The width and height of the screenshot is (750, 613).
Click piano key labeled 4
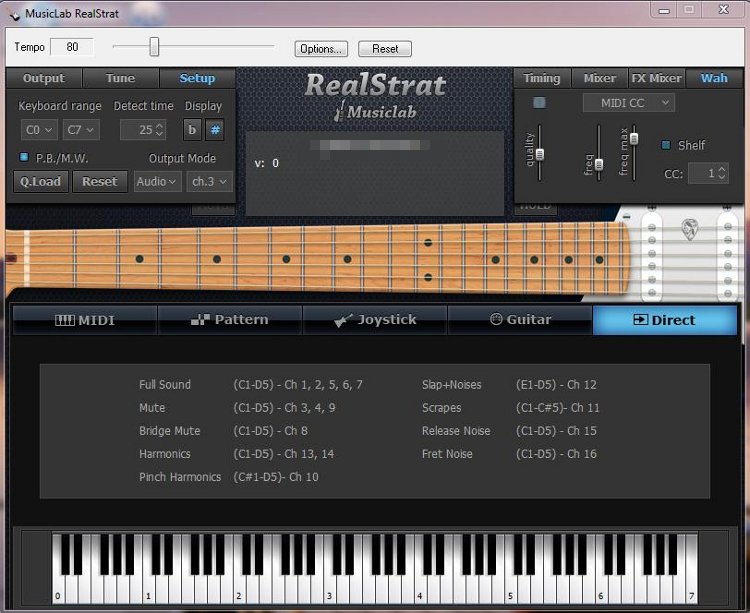419,588
